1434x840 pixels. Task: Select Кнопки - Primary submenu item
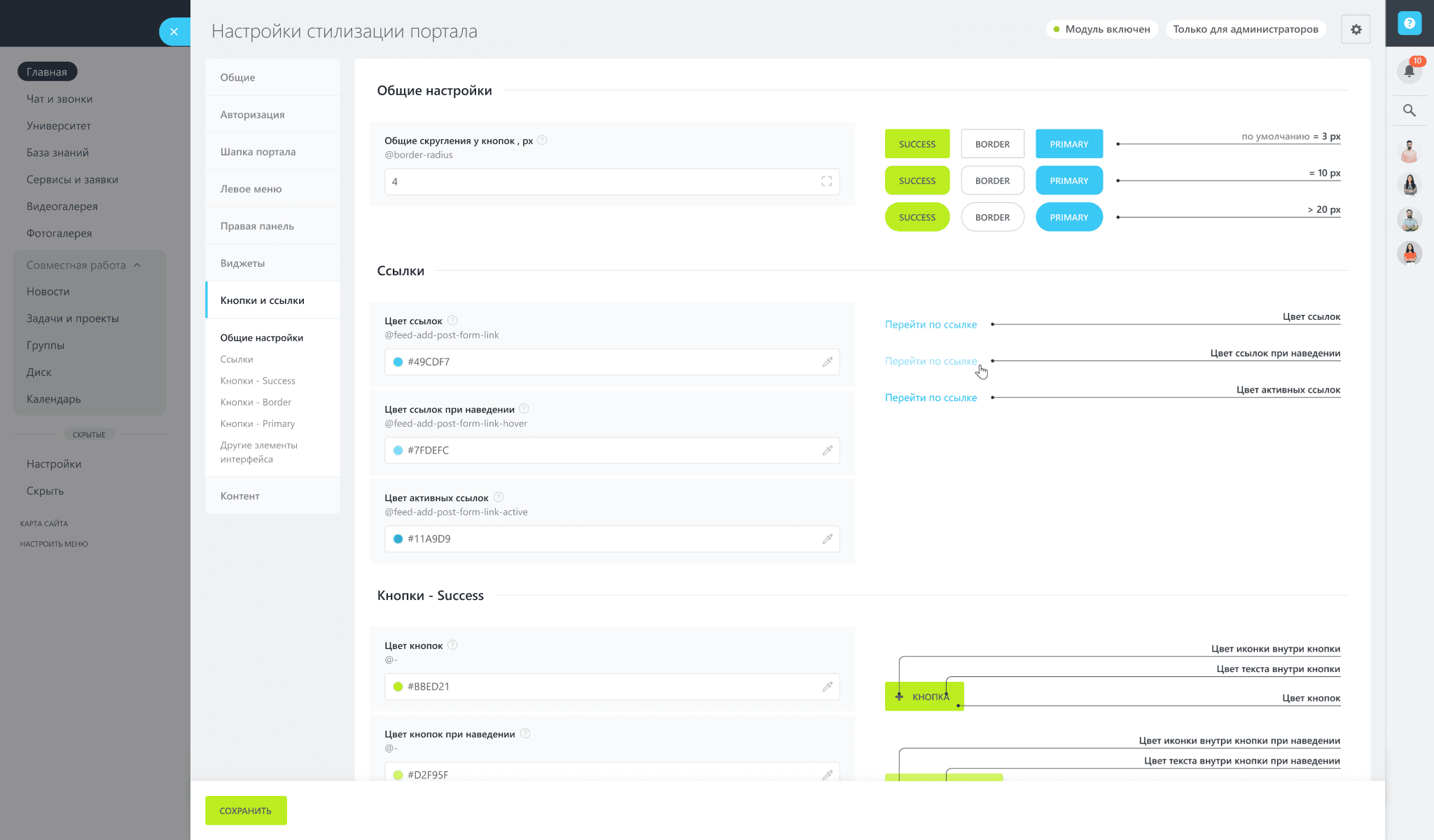pos(258,423)
